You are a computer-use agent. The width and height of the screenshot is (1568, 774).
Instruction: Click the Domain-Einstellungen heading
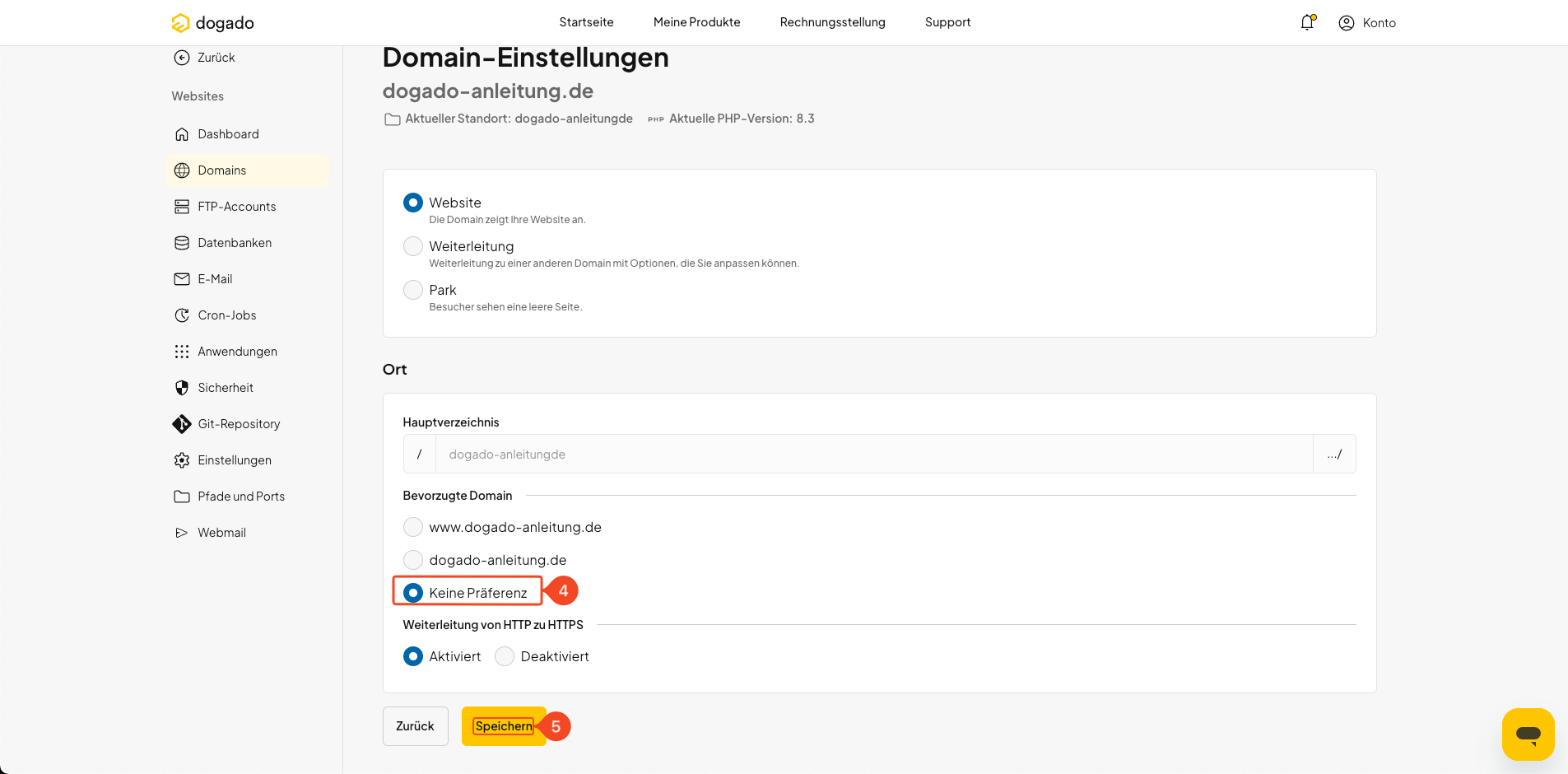pyautogui.click(x=526, y=58)
